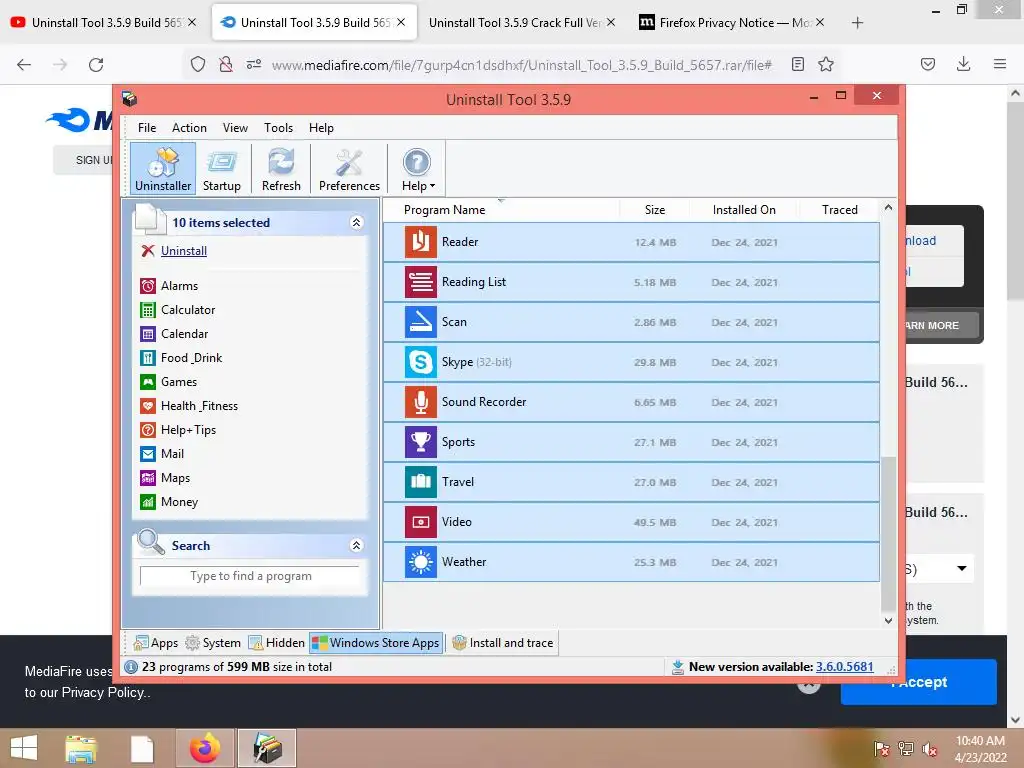The width and height of the screenshot is (1024, 768).
Task: Select the Video app icon
Action: (x=421, y=522)
